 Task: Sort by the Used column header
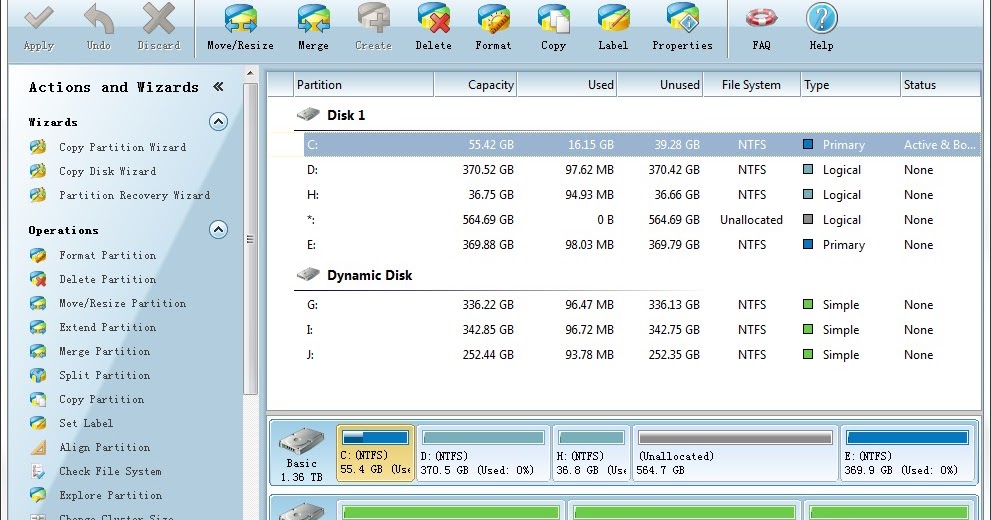click(x=567, y=85)
